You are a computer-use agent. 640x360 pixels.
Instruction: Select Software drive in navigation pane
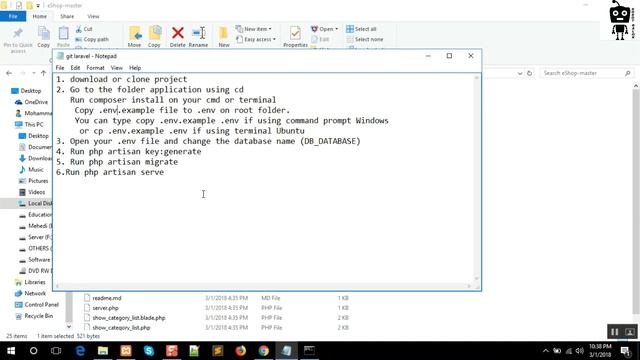point(34,260)
